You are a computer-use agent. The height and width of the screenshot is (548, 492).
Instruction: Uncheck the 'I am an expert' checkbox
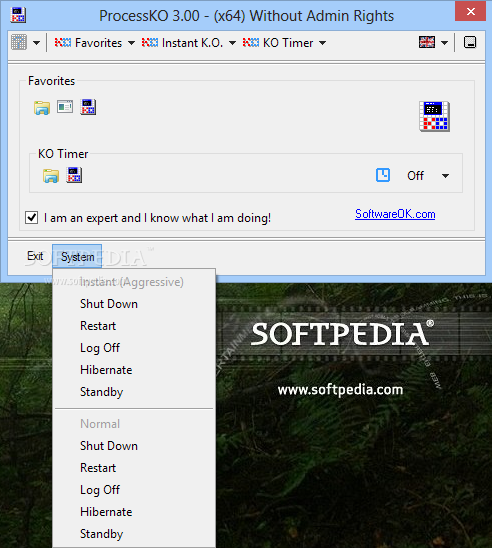coord(31,217)
